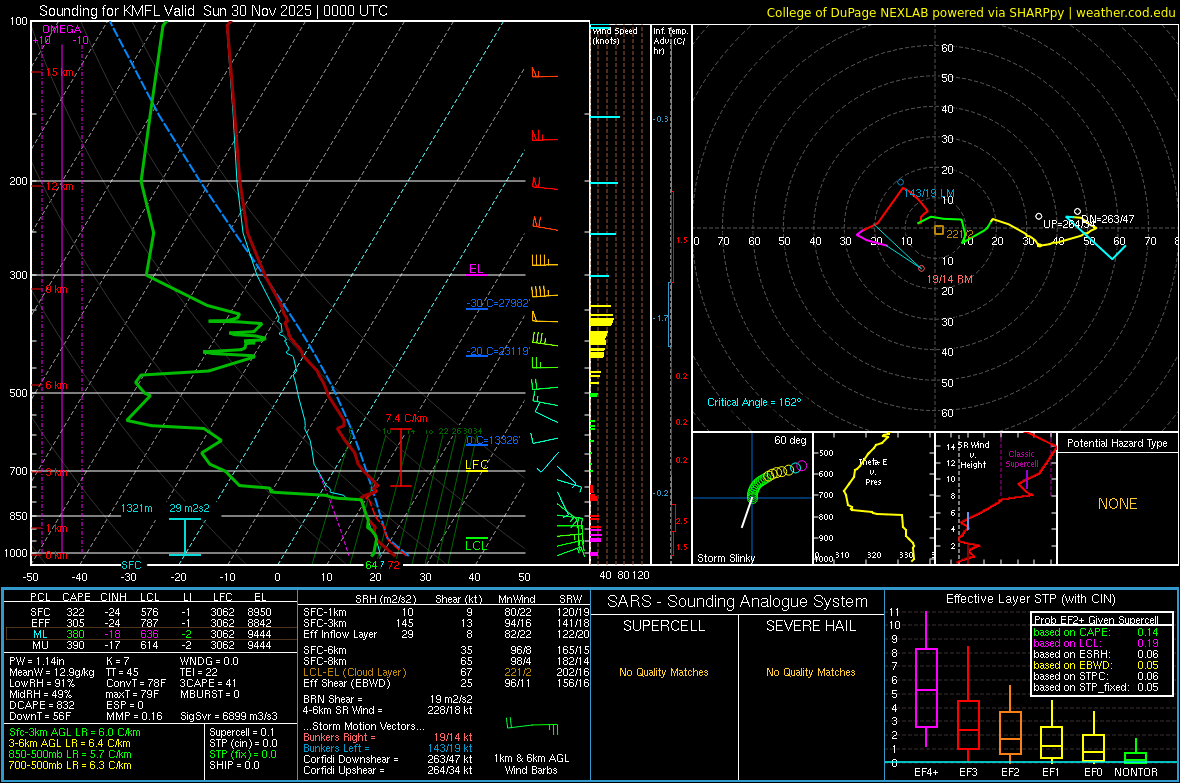Click the Bunkers left-mover circle on the hodograph
1180x783 pixels.
click(x=900, y=182)
